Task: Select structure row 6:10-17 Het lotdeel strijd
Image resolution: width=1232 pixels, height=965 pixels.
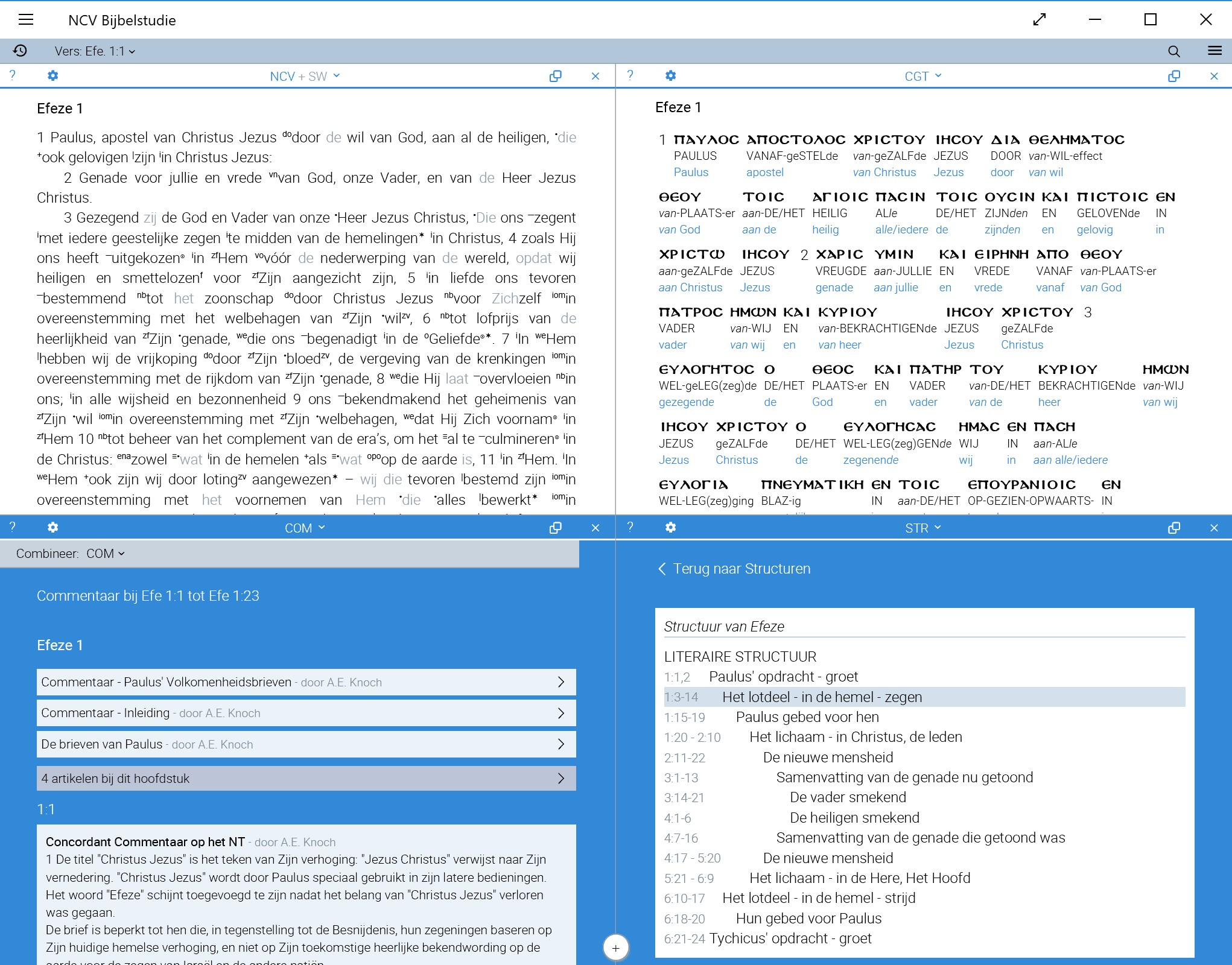Action: click(818, 898)
